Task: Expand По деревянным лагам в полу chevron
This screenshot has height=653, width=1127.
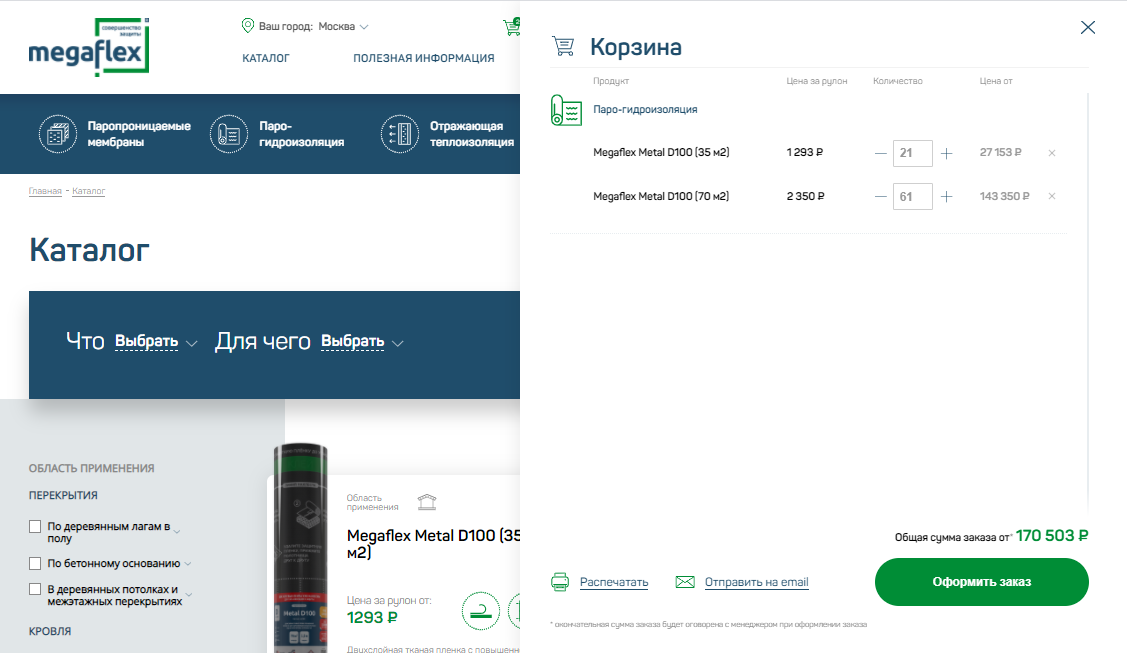Action: (x=177, y=532)
